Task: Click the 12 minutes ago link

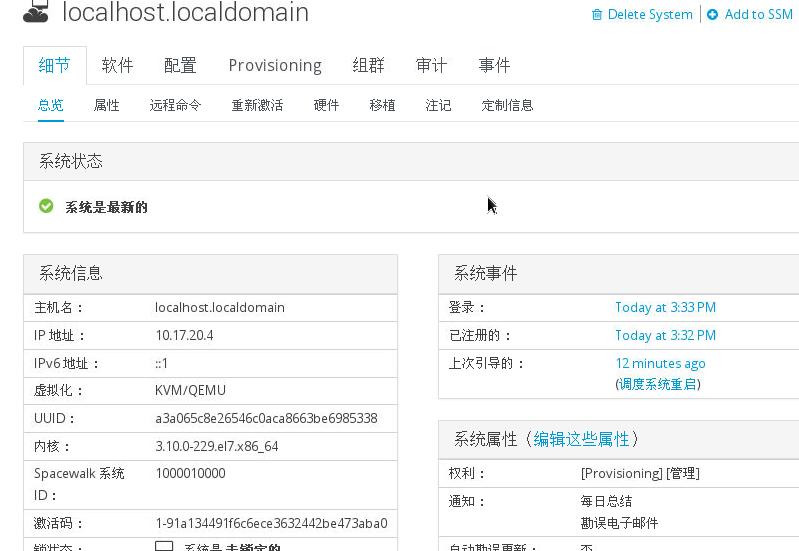Action: [660, 363]
